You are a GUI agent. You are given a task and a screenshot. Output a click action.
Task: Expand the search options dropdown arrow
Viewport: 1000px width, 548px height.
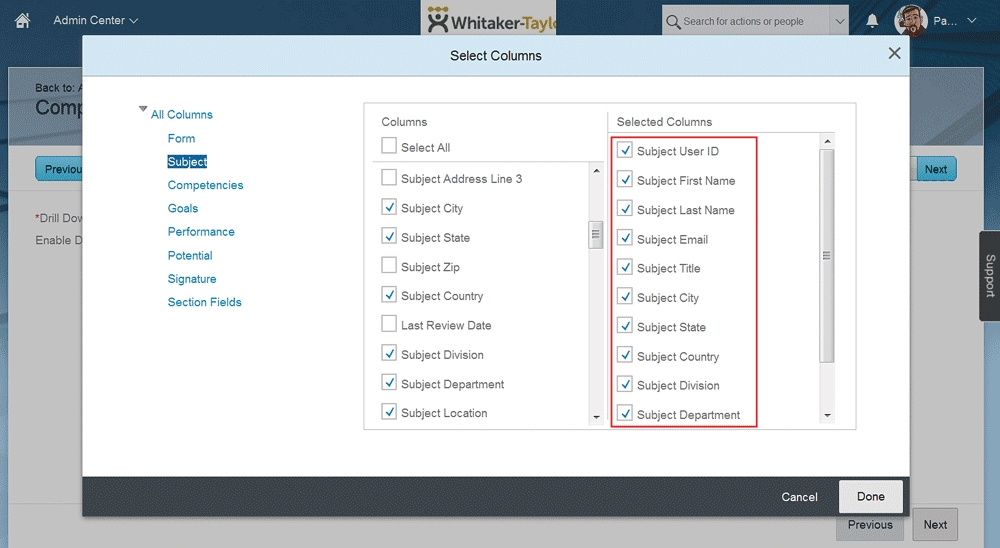pyautogui.click(x=839, y=21)
